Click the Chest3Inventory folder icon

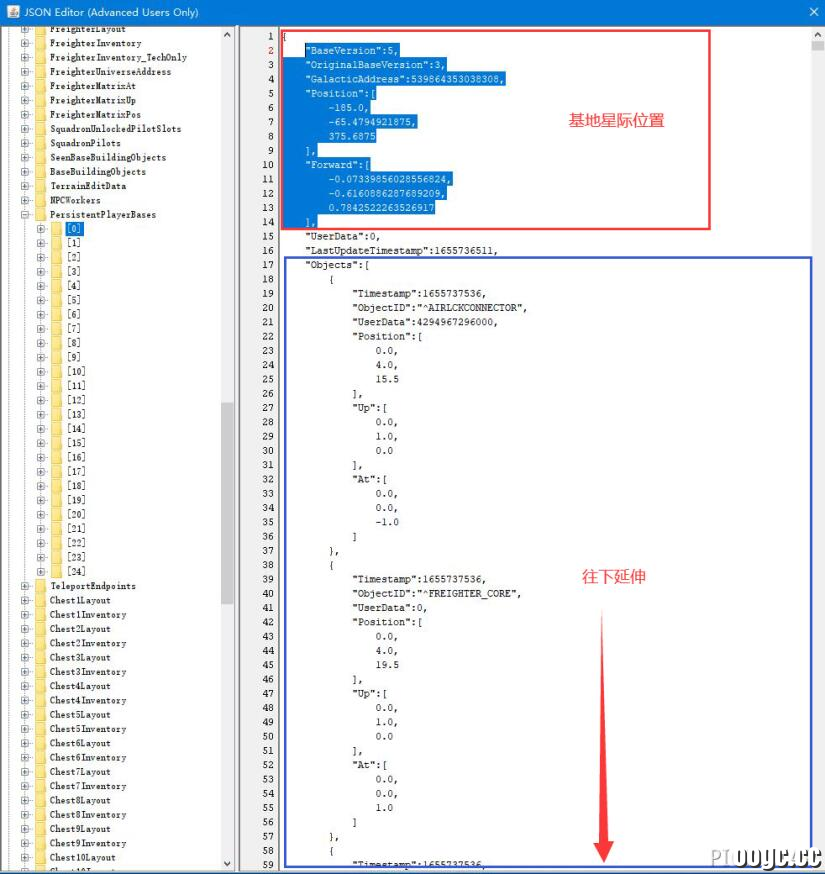coord(40,672)
